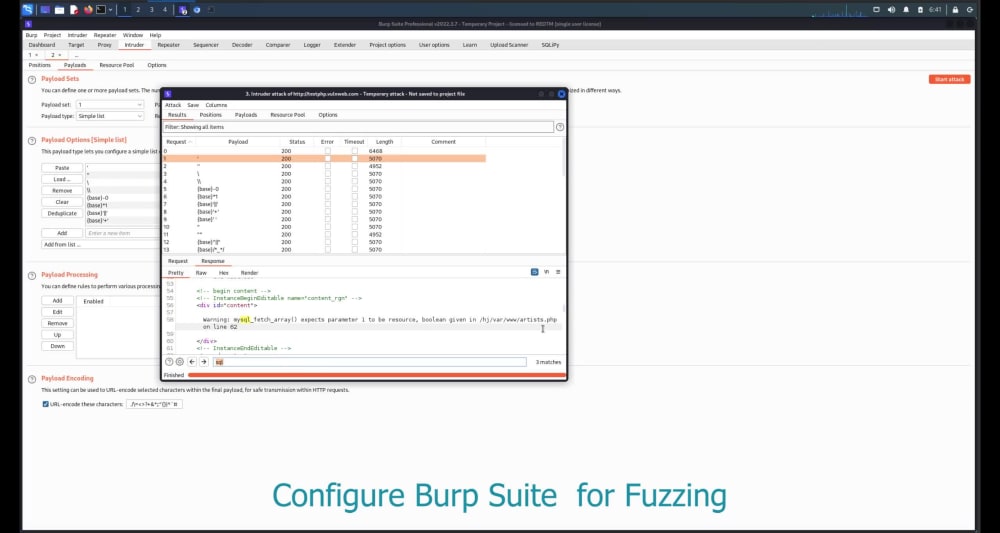
Task: Select the Request message tab
Action: 178,261
